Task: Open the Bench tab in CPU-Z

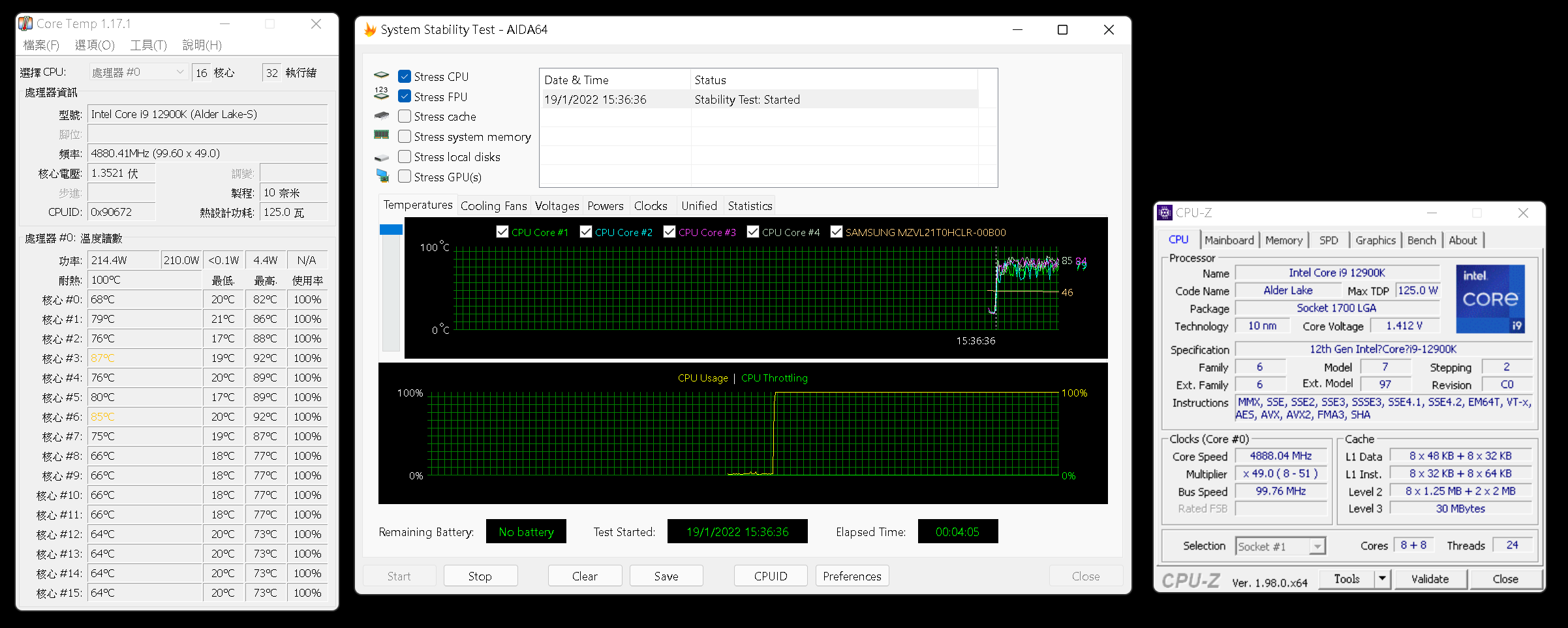Action: tap(1422, 240)
